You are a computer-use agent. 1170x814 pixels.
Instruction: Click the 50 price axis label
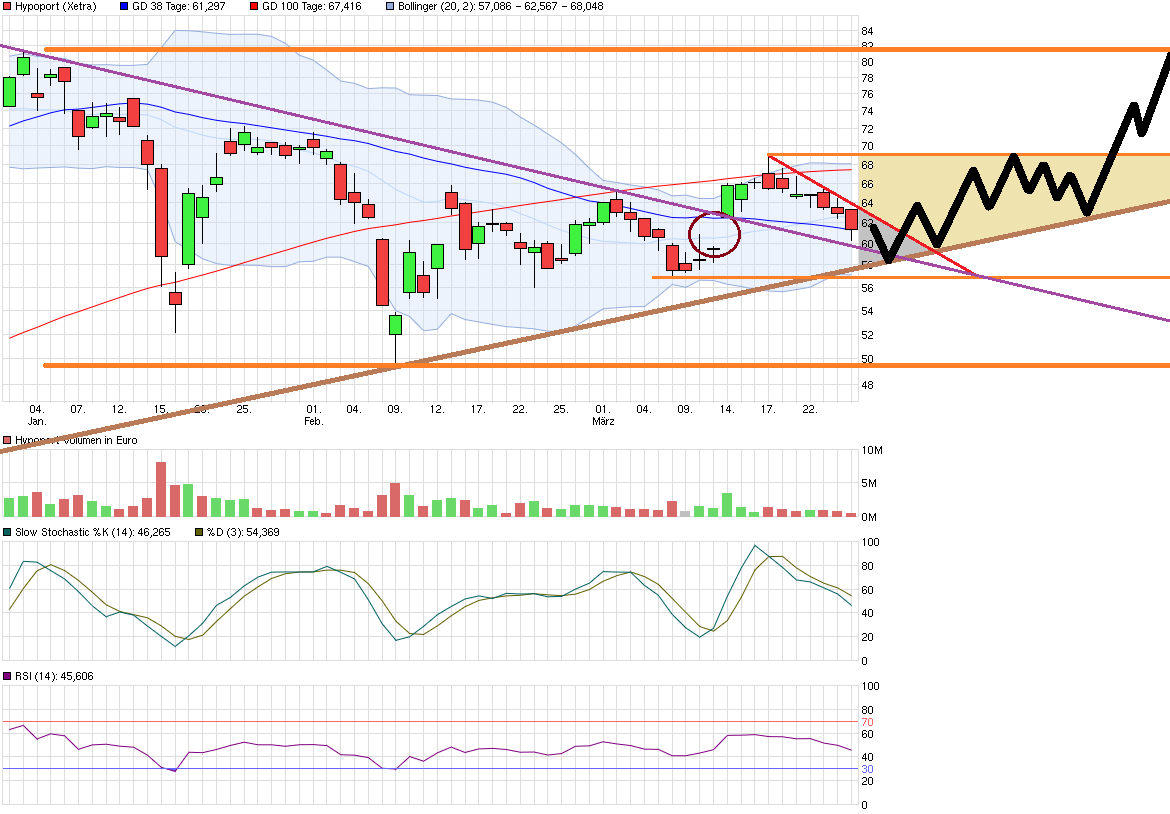point(867,359)
